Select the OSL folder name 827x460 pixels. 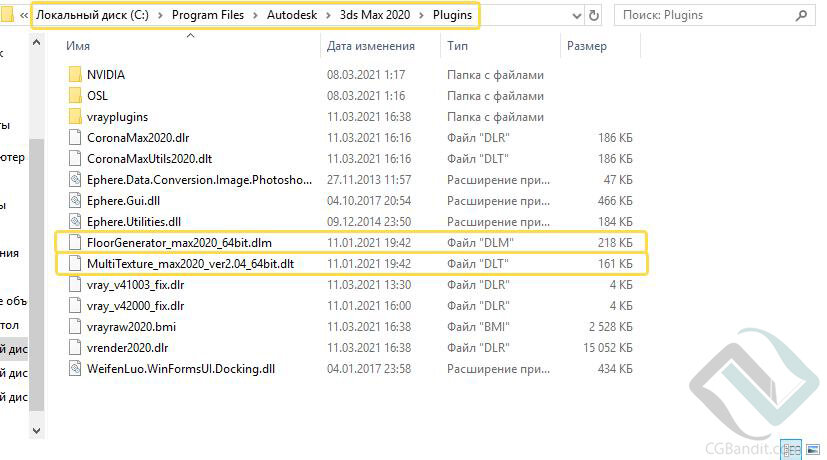97,95
